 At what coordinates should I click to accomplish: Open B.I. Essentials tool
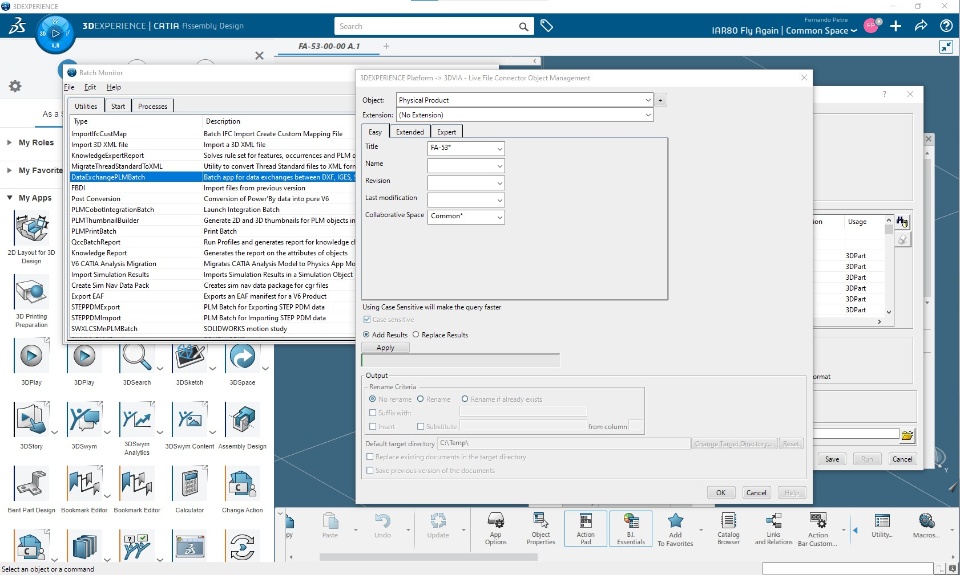(x=631, y=528)
